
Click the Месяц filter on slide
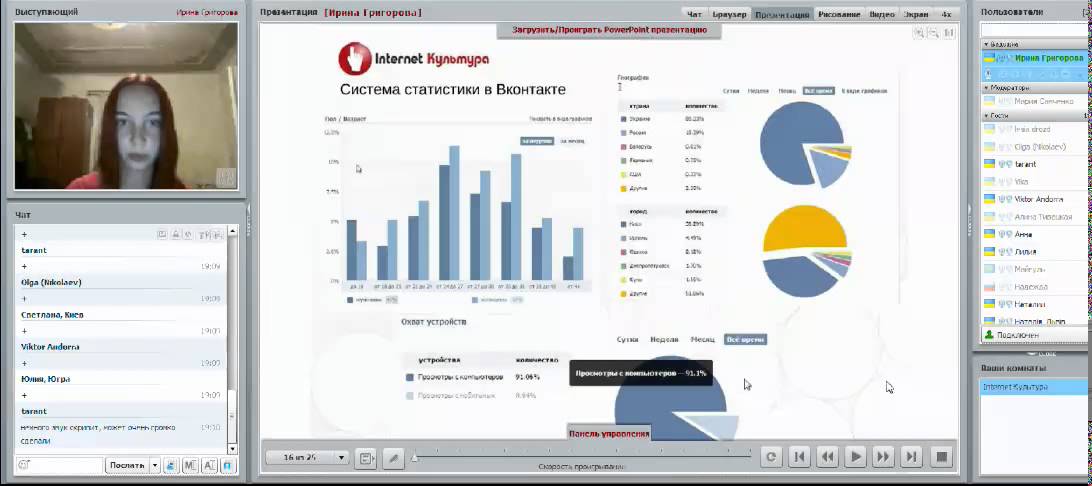(702, 339)
